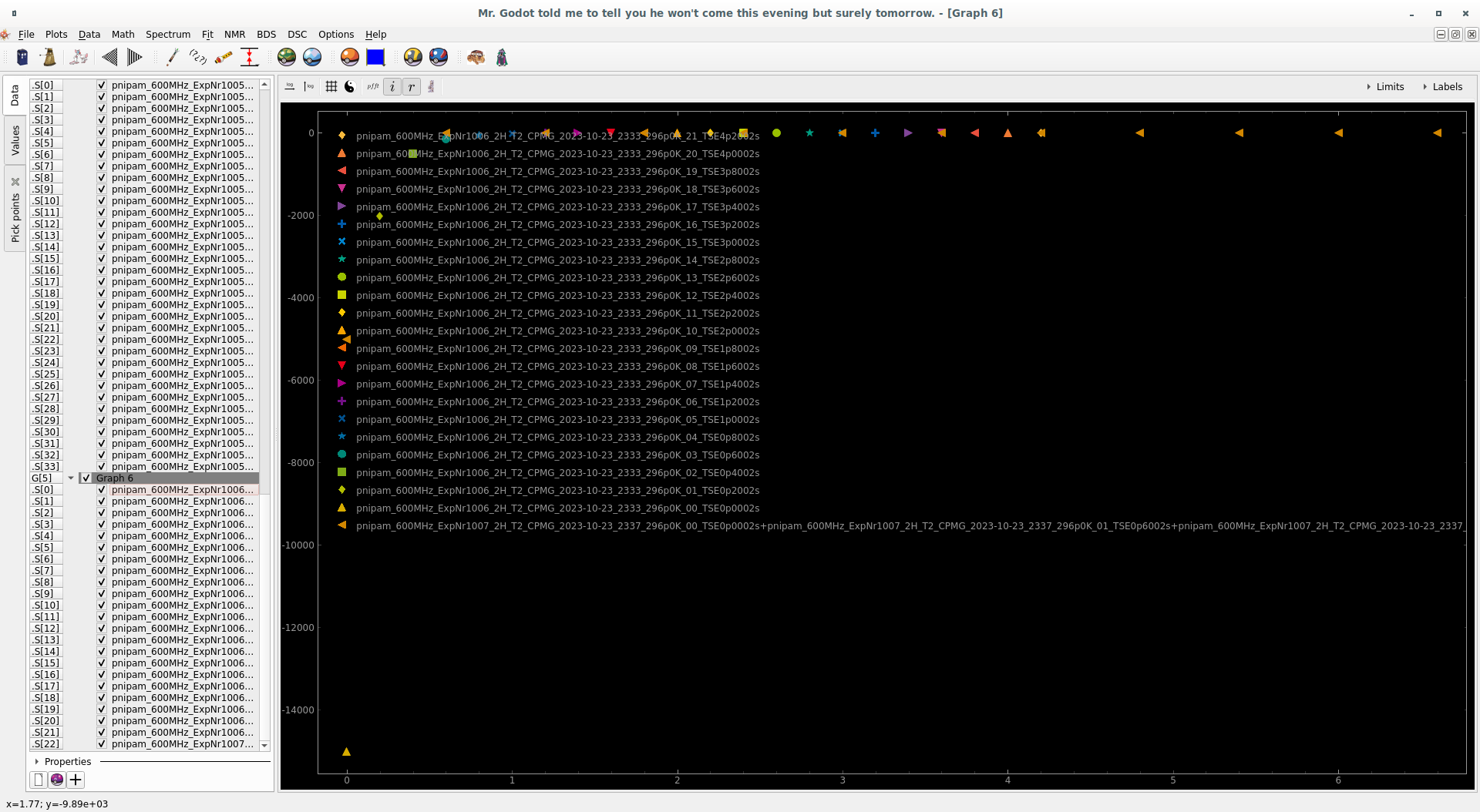Switch to the Values side tab
The width and height of the screenshot is (1480, 812).
15,141
